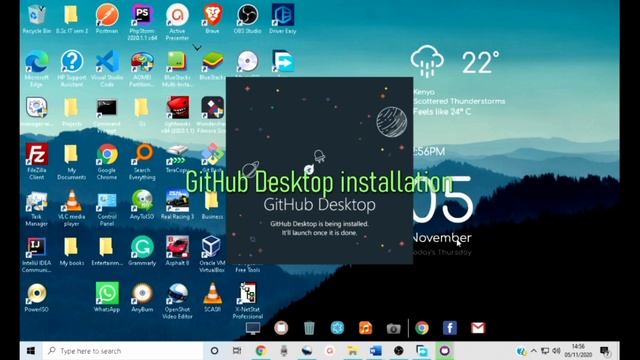
Task: Open Microsoft Edge desktop shortcut
Action: point(37,68)
